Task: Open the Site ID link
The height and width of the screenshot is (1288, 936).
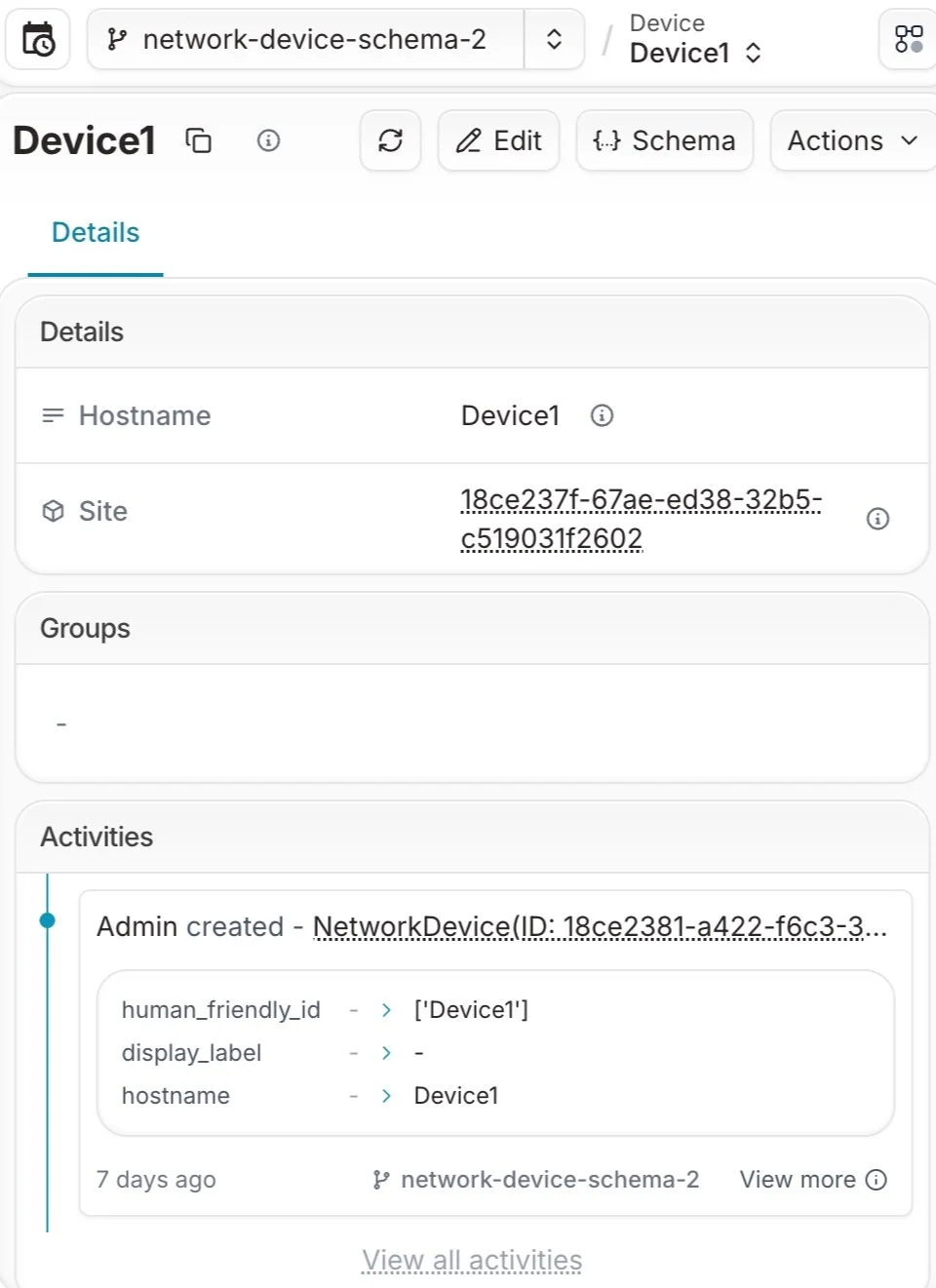Action: [x=641, y=519]
